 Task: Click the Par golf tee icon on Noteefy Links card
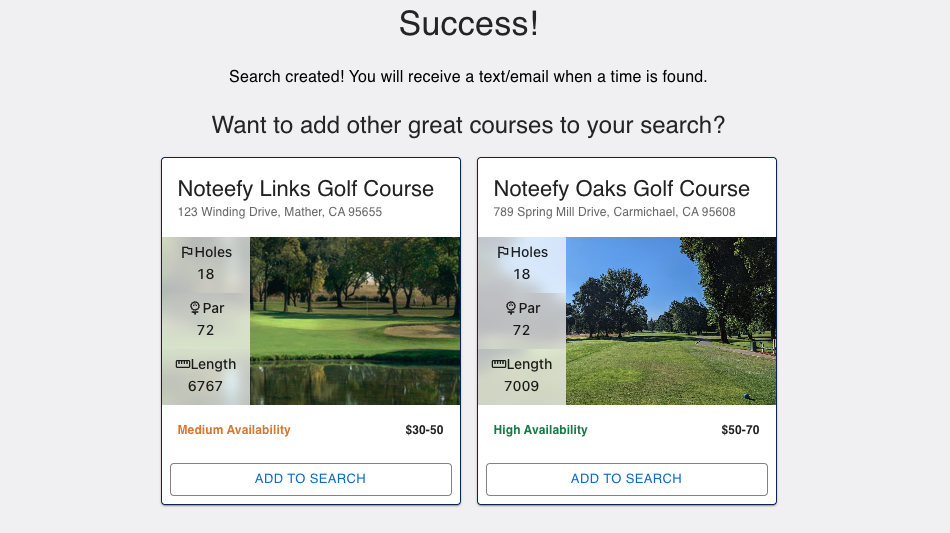pyautogui.click(x=195, y=308)
